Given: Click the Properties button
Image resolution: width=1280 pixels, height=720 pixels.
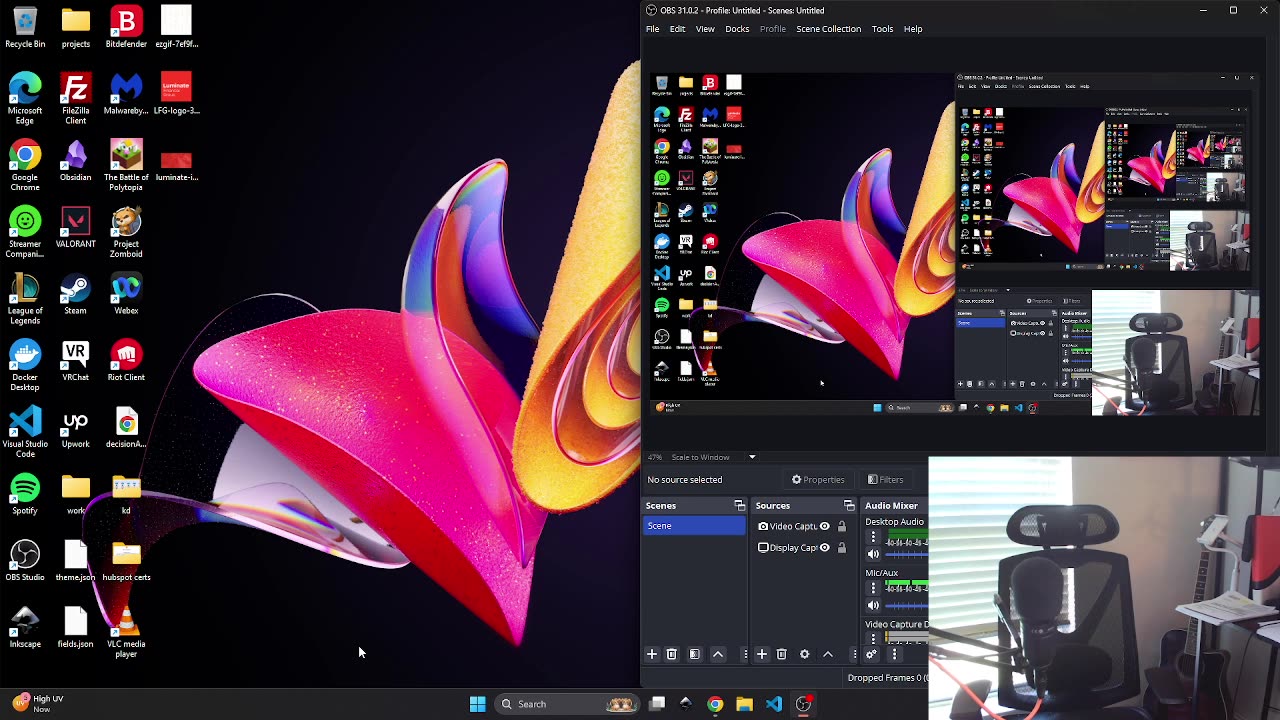Looking at the screenshot, I should pyautogui.click(x=818, y=480).
